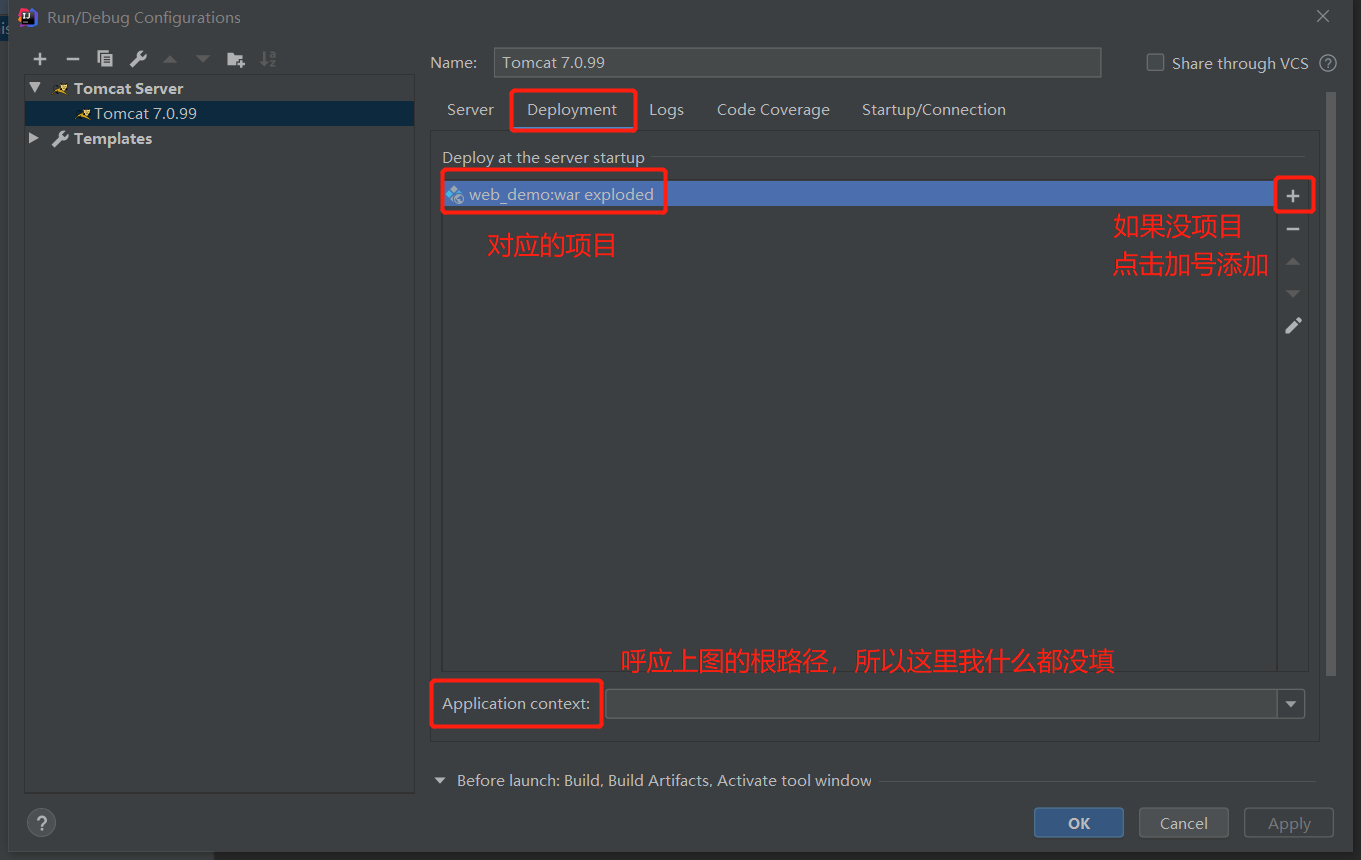The height and width of the screenshot is (860, 1361).
Task: Switch to the Code Coverage tab
Action: tap(773, 110)
